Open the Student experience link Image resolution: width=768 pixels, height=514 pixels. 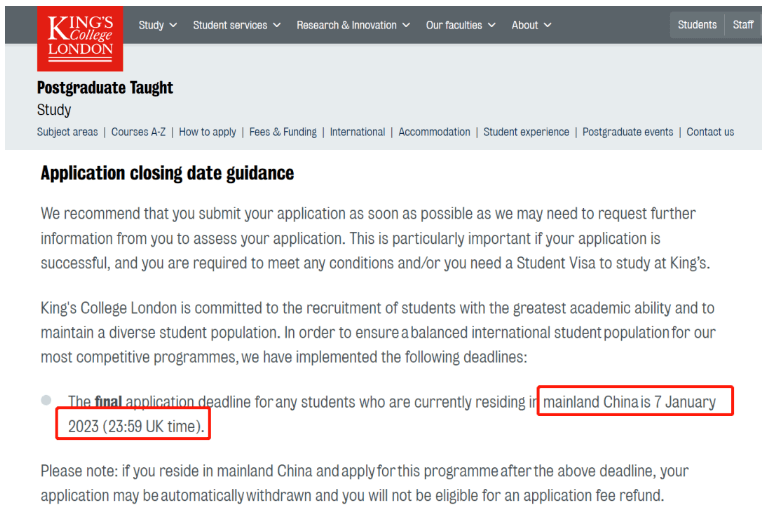click(526, 132)
